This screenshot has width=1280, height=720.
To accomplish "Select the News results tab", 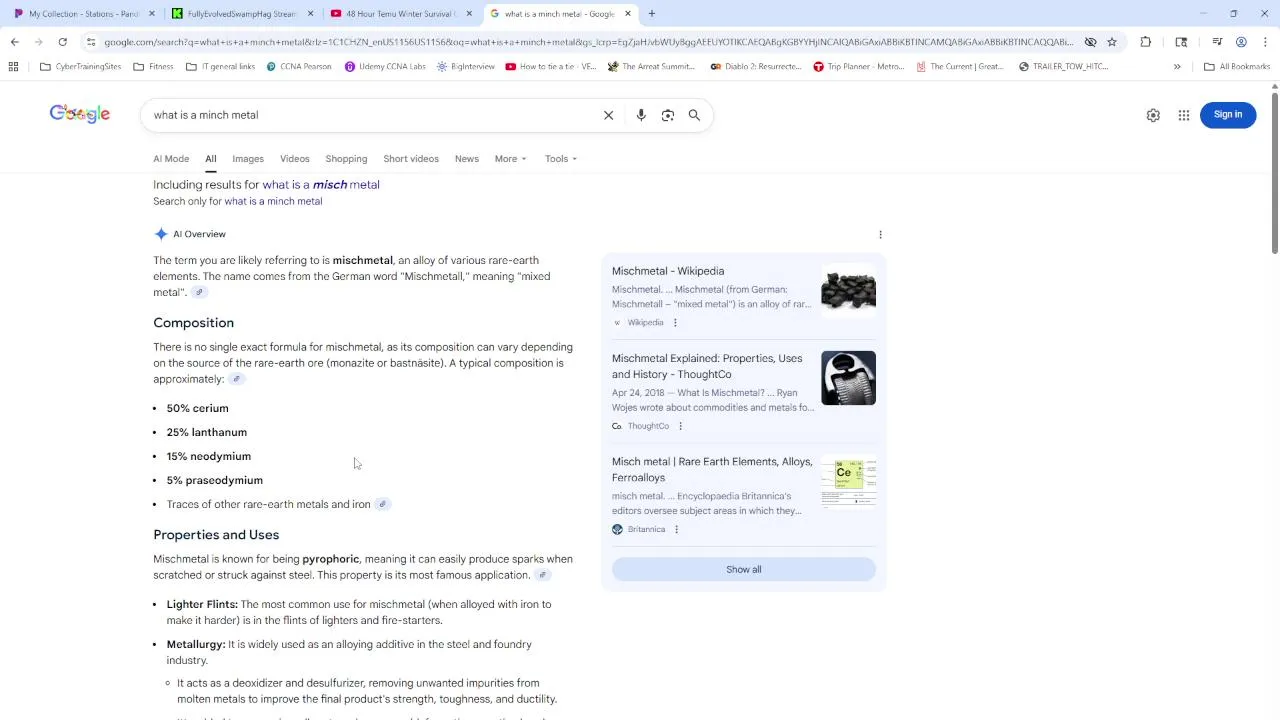I will click(467, 159).
